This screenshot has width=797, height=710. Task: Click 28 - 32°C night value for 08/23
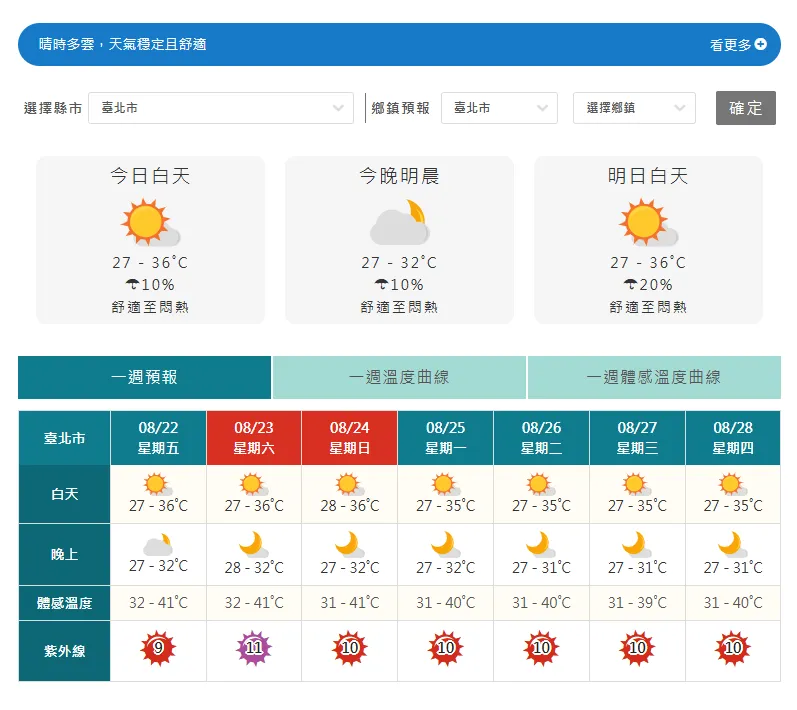click(x=254, y=567)
